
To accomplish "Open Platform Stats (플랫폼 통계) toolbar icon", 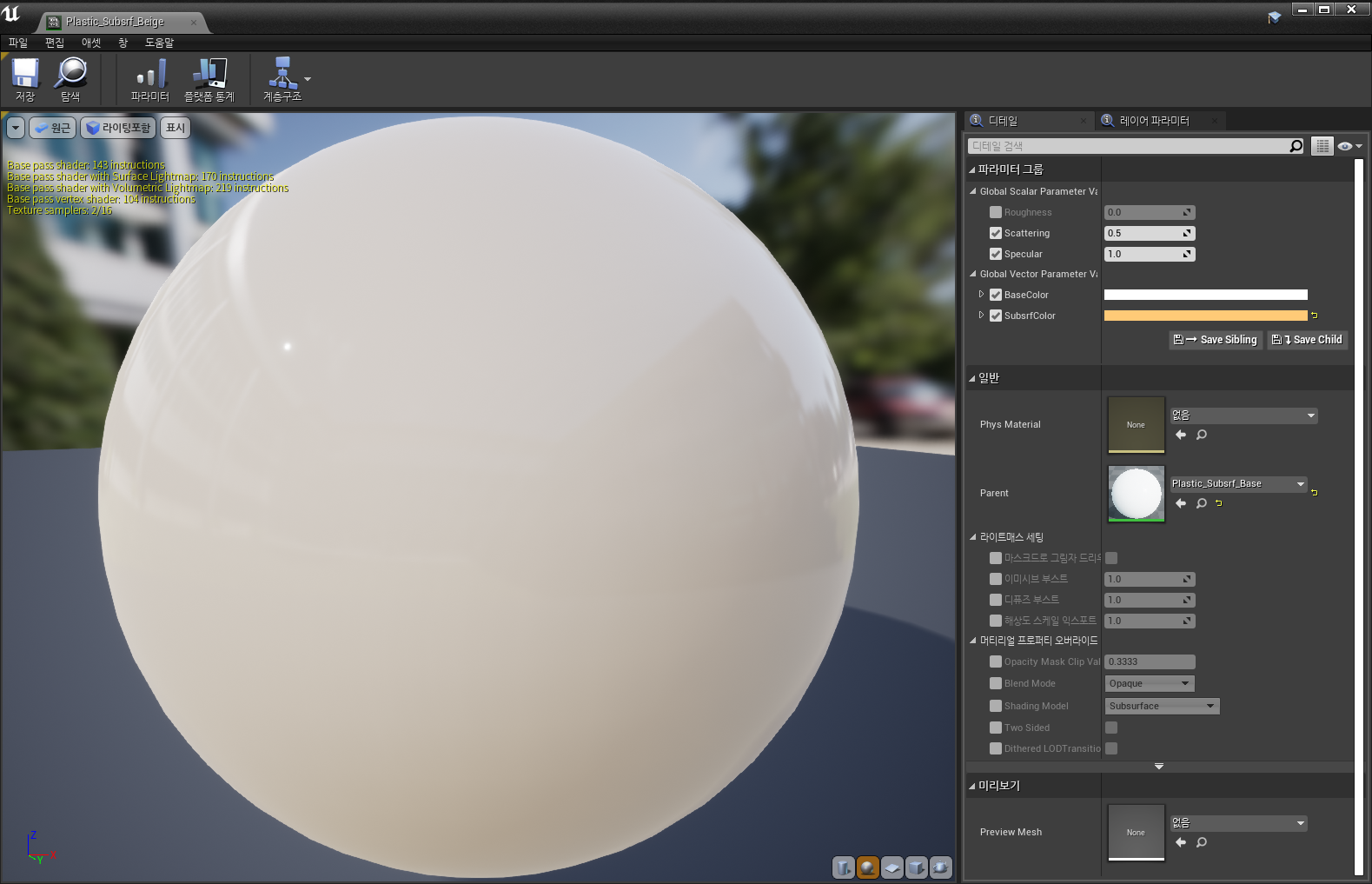I will point(209,79).
